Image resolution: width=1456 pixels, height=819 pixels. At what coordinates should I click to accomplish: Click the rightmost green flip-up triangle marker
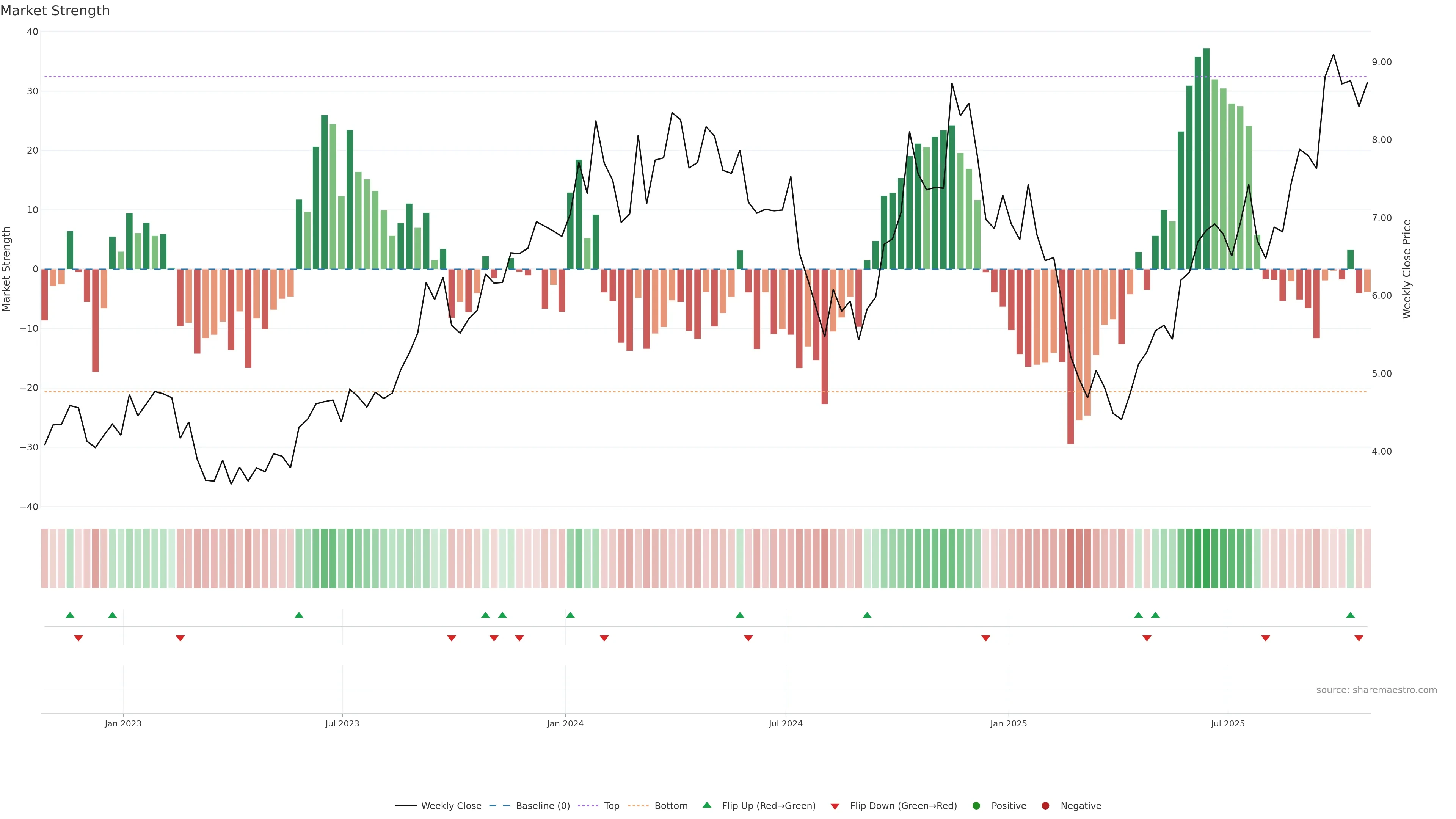1350,615
